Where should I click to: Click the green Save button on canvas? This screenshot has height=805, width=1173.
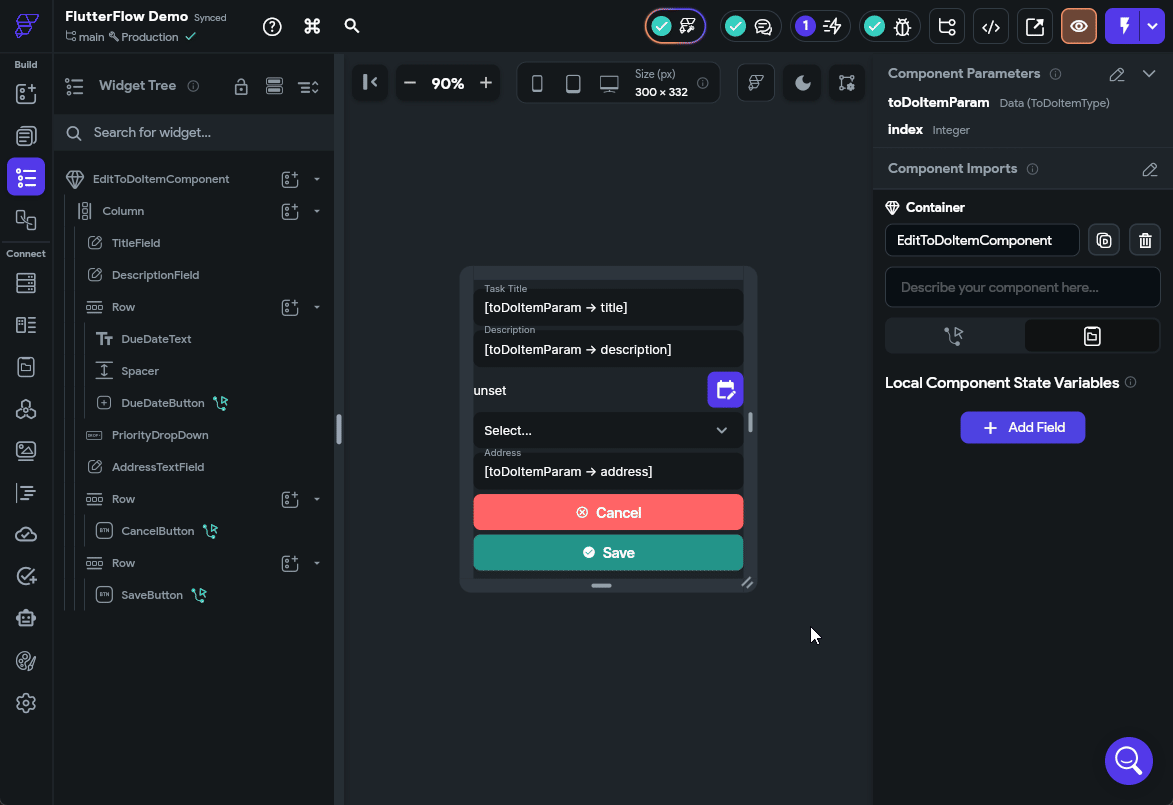pyautogui.click(x=608, y=553)
